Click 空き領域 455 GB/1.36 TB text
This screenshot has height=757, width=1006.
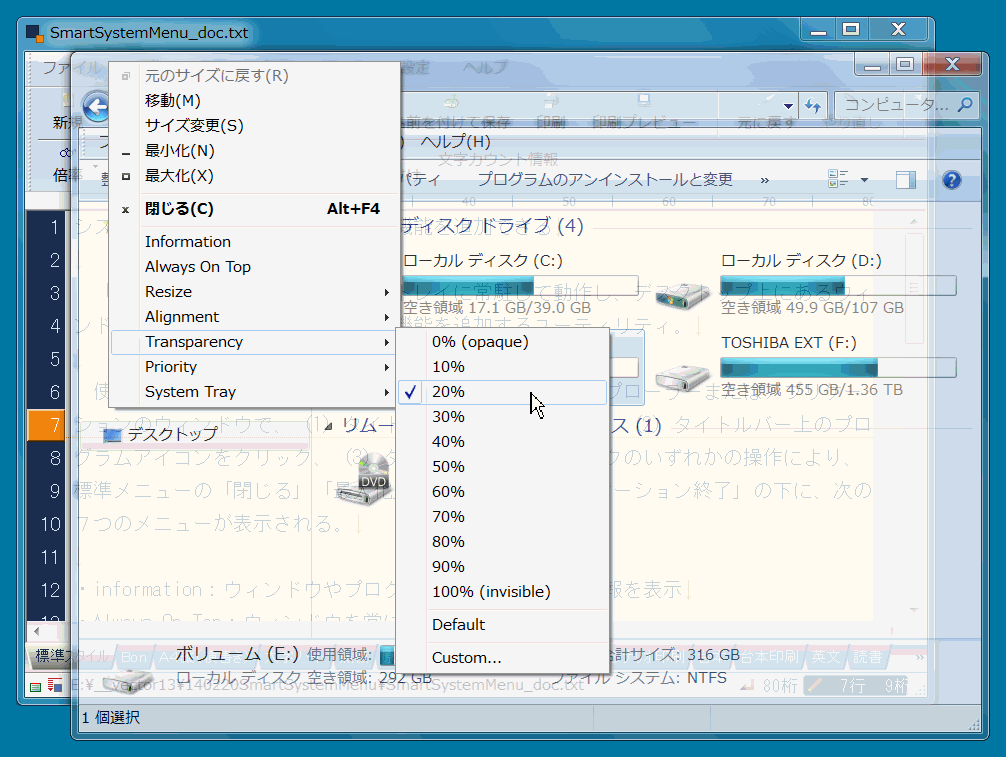pyautogui.click(x=812, y=389)
